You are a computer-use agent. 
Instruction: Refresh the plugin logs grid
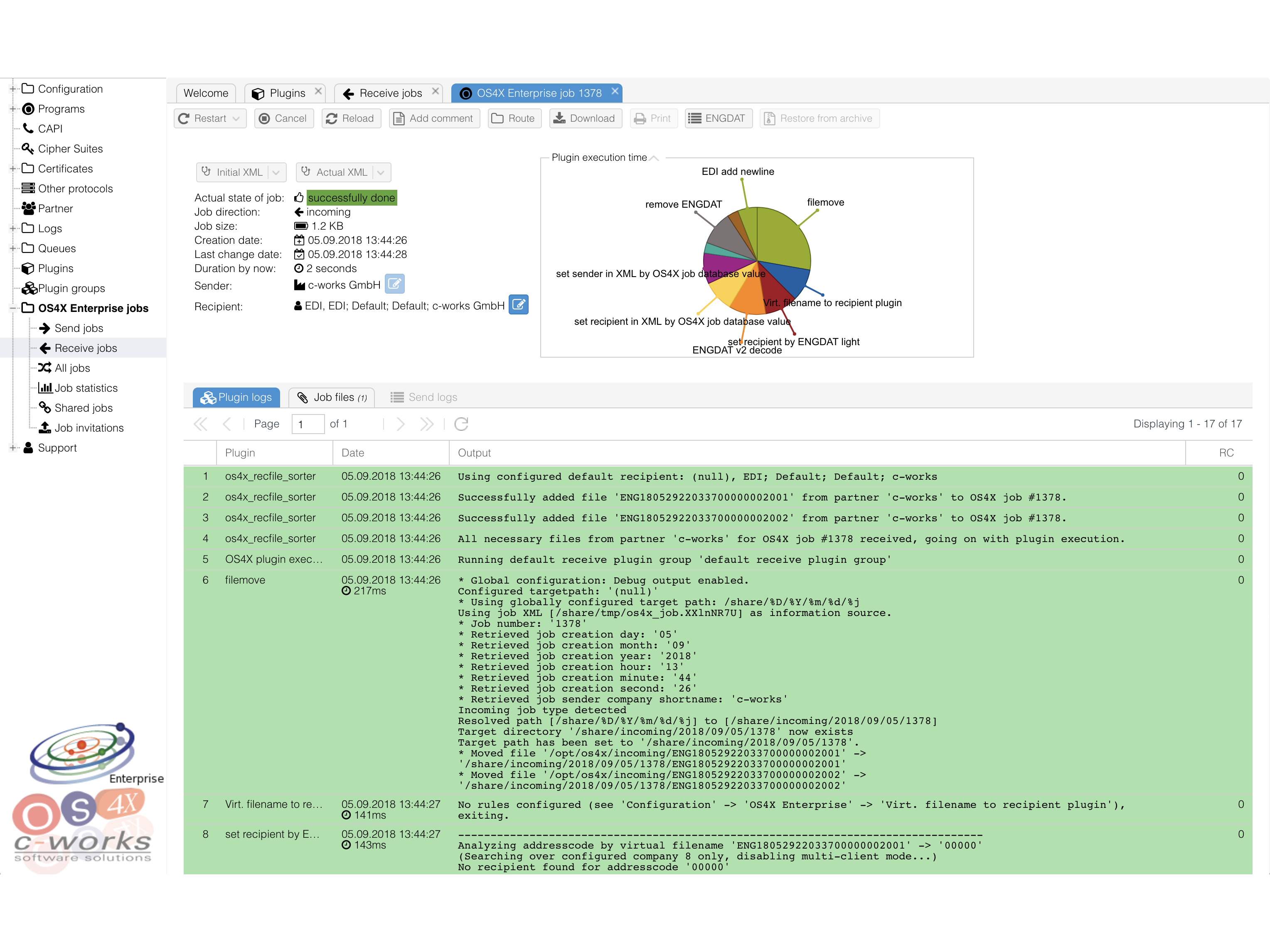point(462,424)
